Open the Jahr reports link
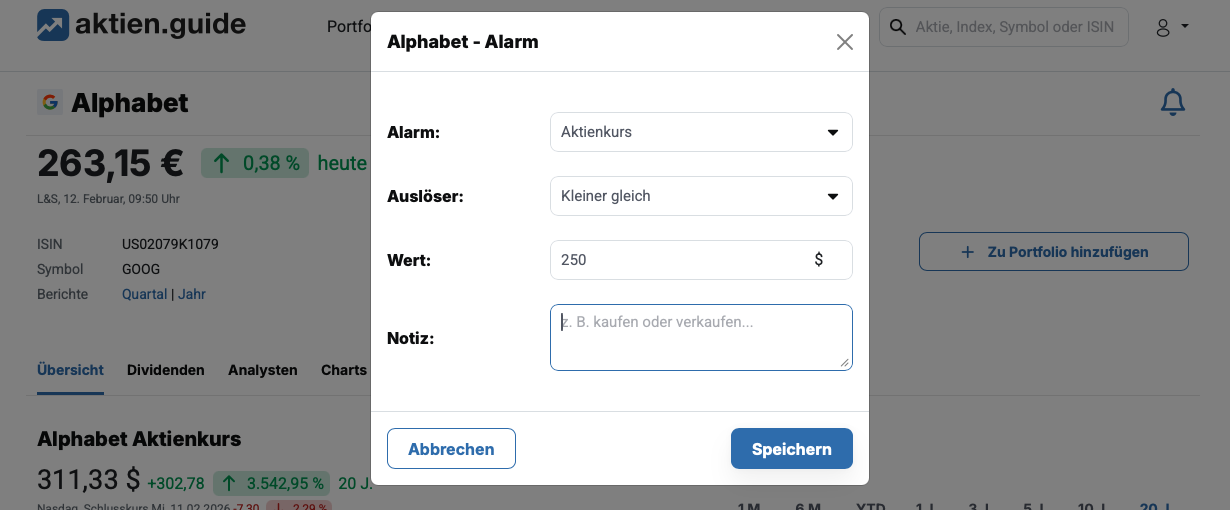 [x=192, y=294]
